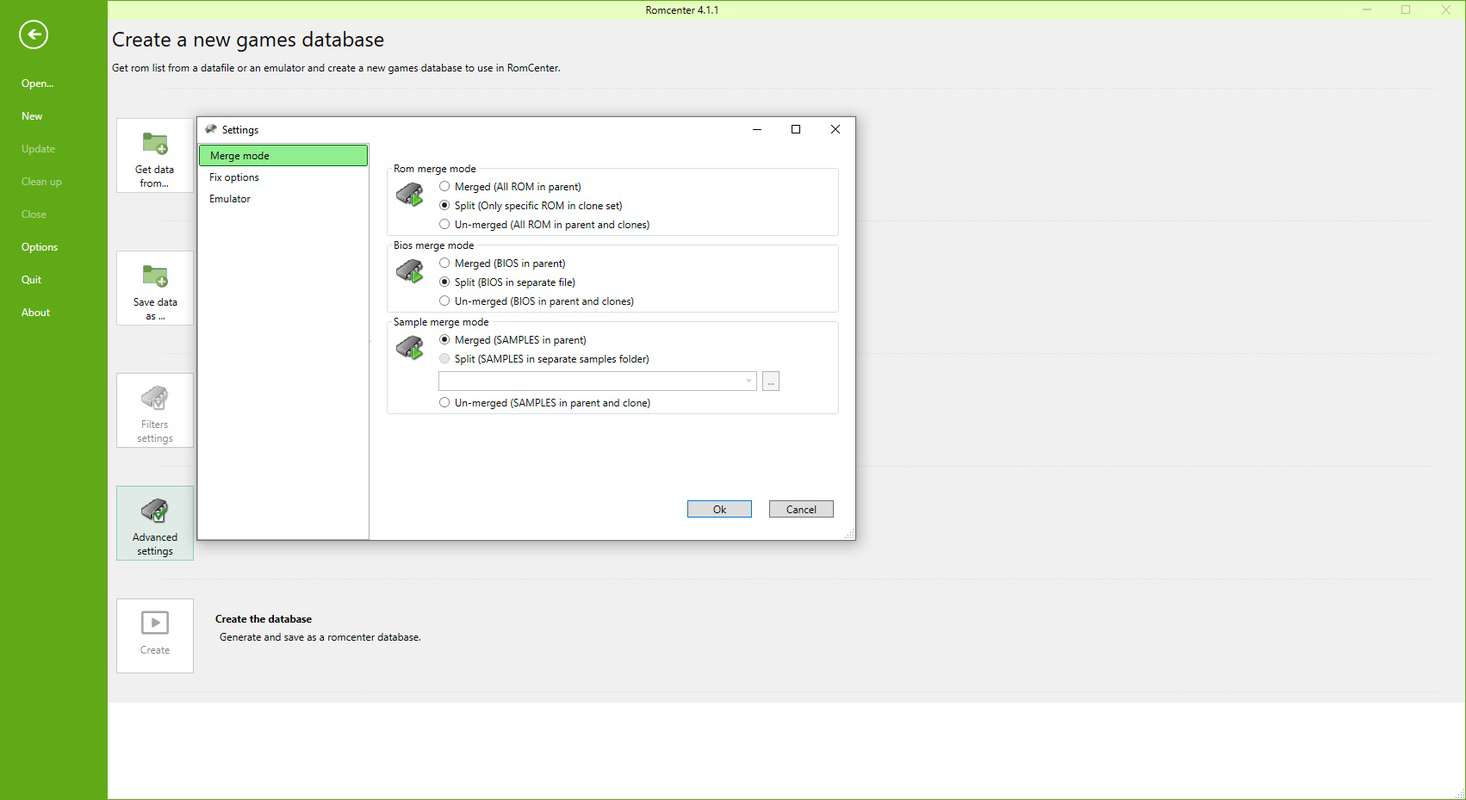Select Un-merged (SAMPLES in parent and clone)
This screenshot has height=800, width=1466.
coord(545,403)
